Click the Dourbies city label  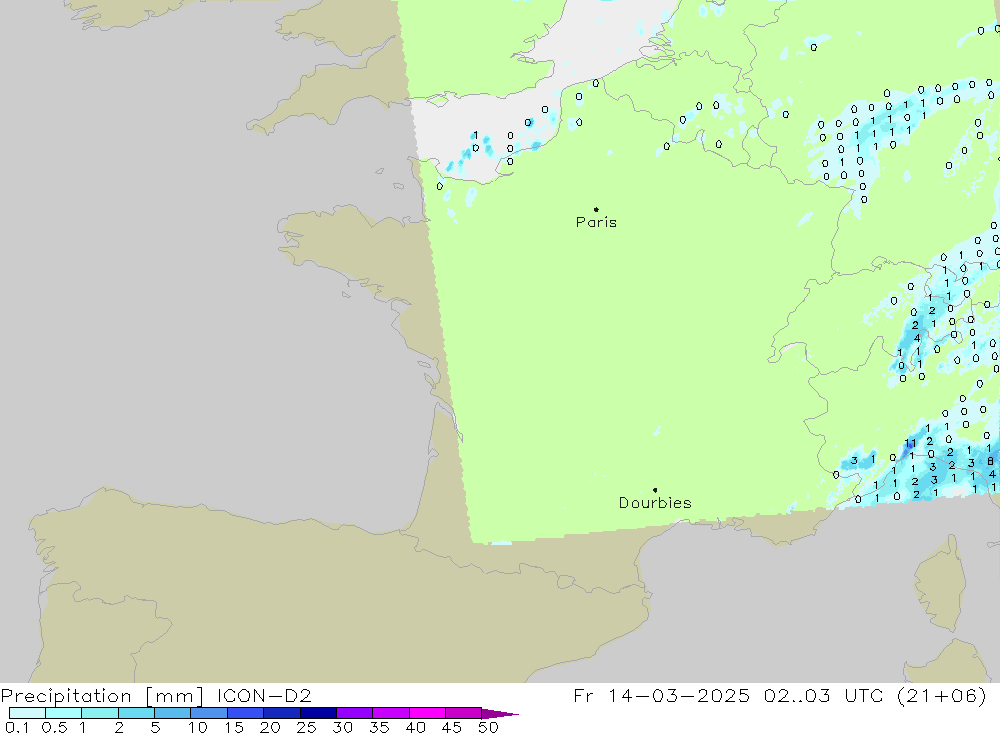pos(655,503)
